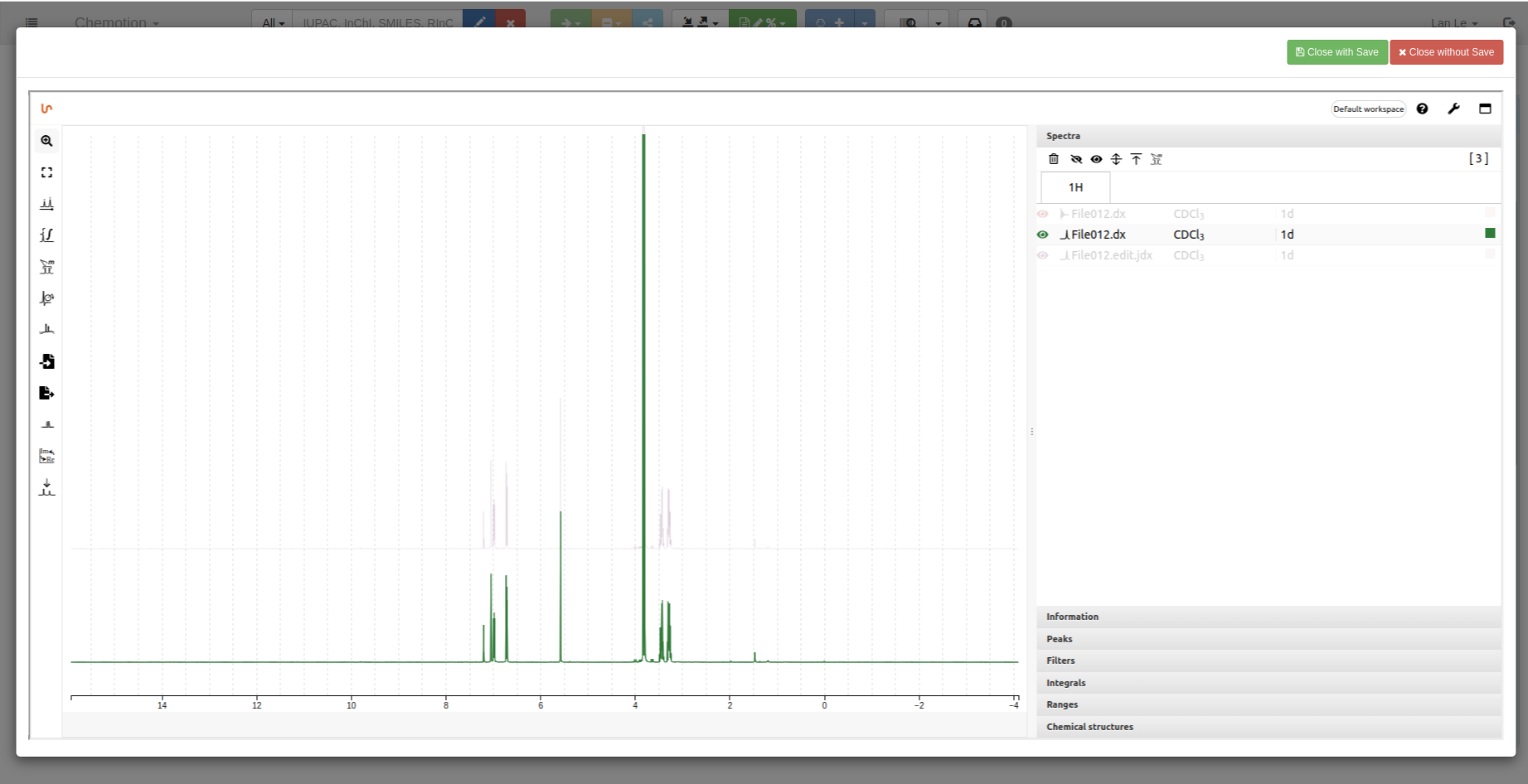Select the Zoom tool in the toolbar

click(46, 140)
